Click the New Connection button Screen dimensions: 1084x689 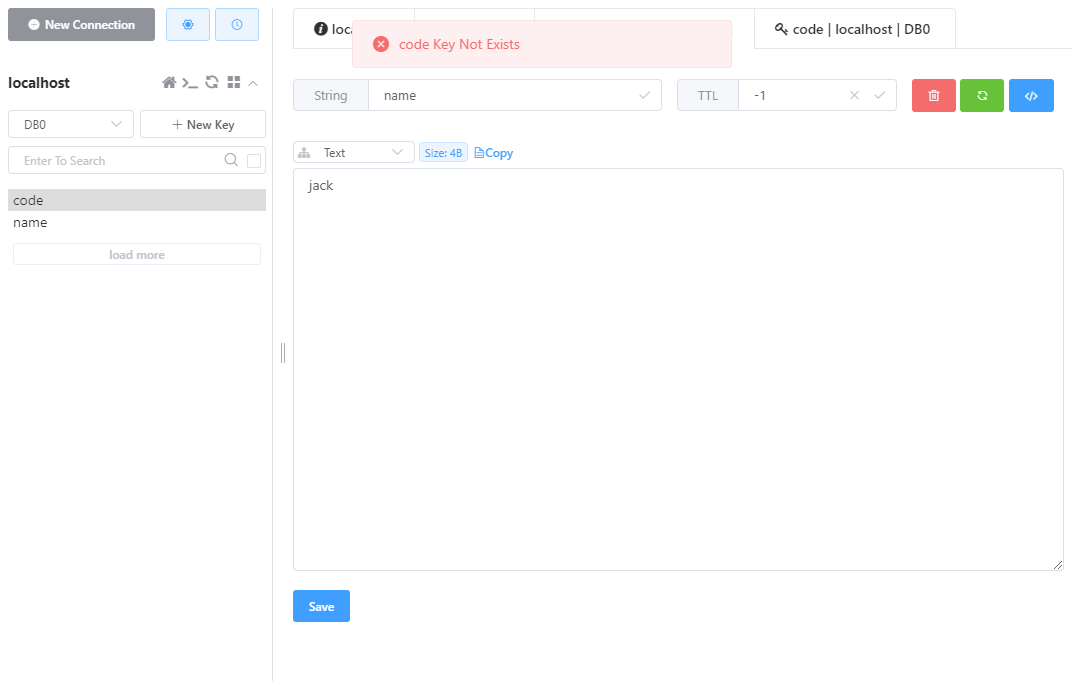[x=82, y=25]
